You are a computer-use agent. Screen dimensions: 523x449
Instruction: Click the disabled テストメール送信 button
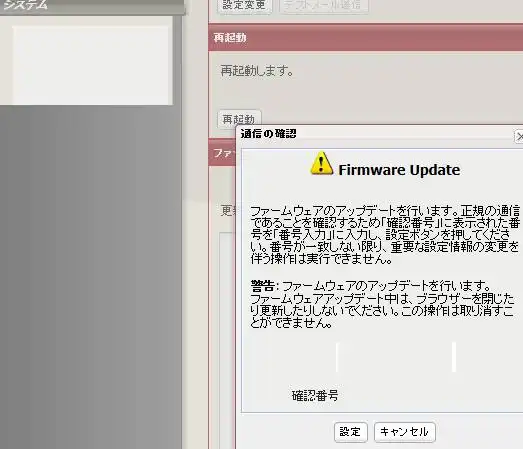pos(324,5)
